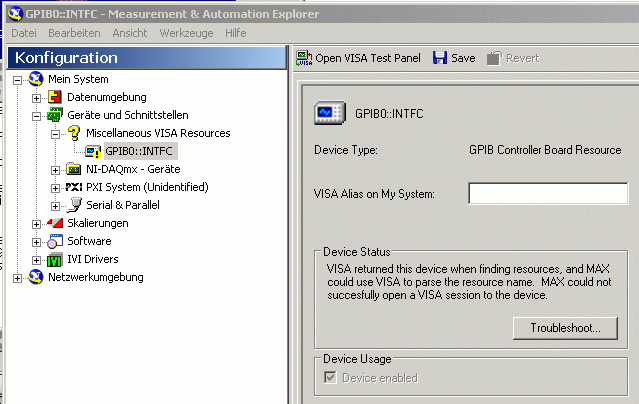Viewport: 639px width, 404px height.
Task: Click the Serial & Parallel connector icon
Action: (74, 205)
